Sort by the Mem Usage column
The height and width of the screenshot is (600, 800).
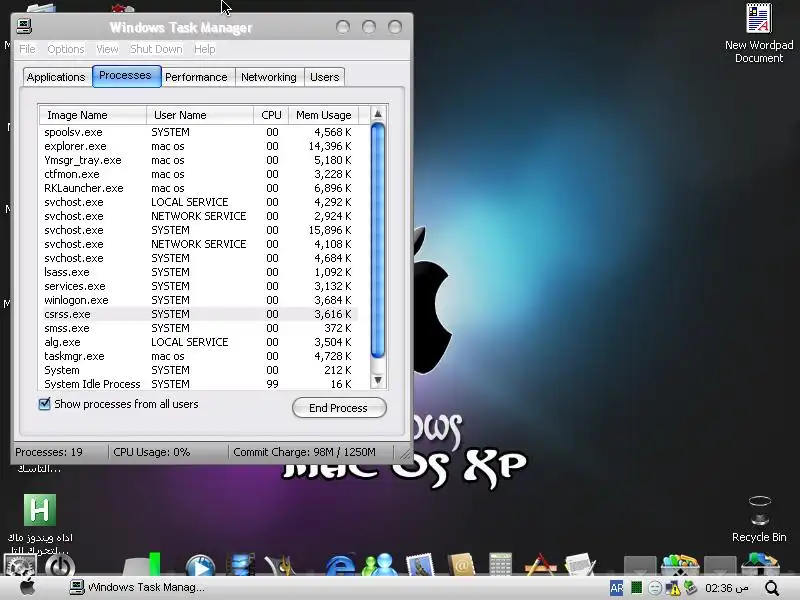[323, 115]
